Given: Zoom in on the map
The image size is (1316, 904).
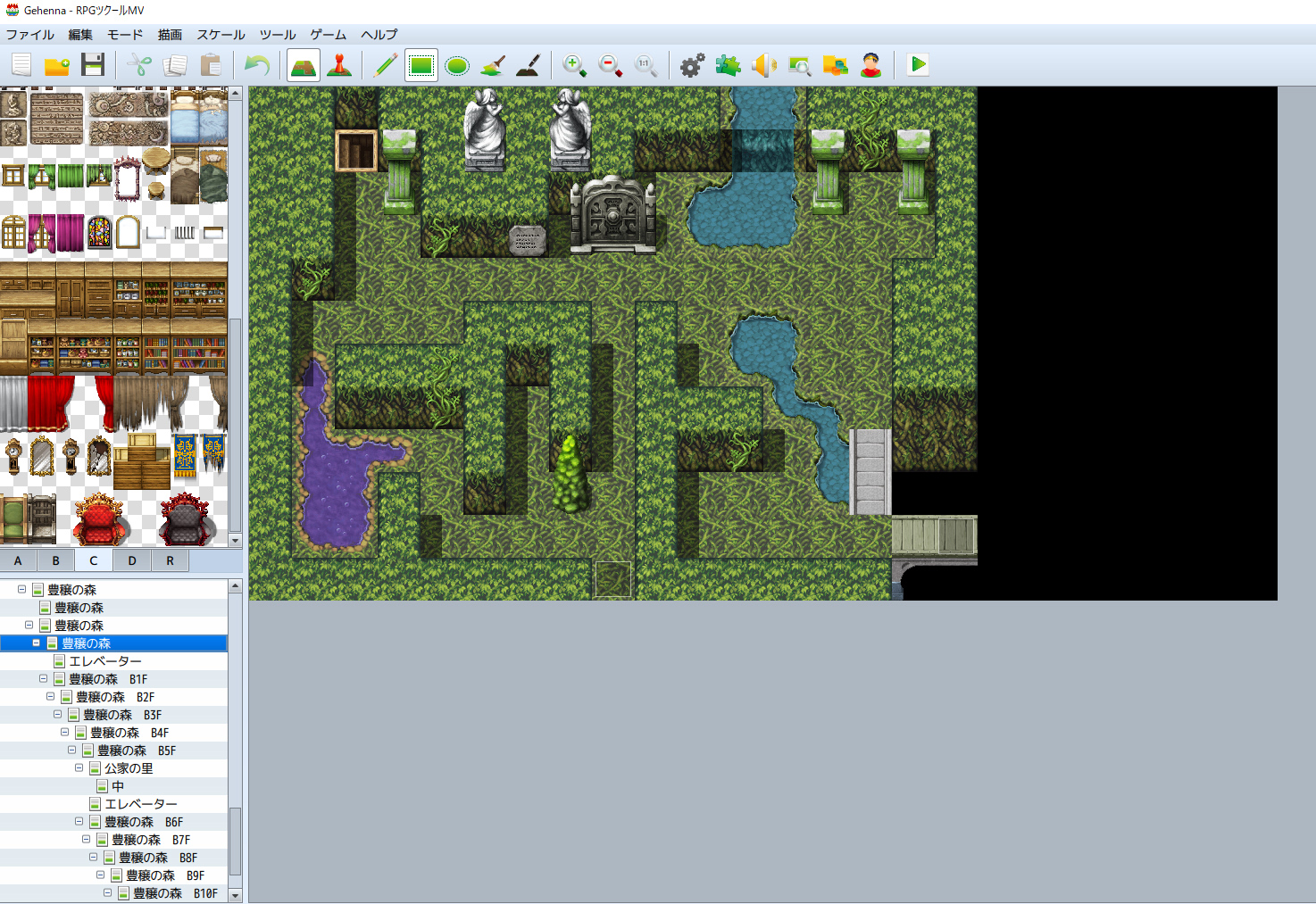Looking at the screenshot, I should 575,65.
